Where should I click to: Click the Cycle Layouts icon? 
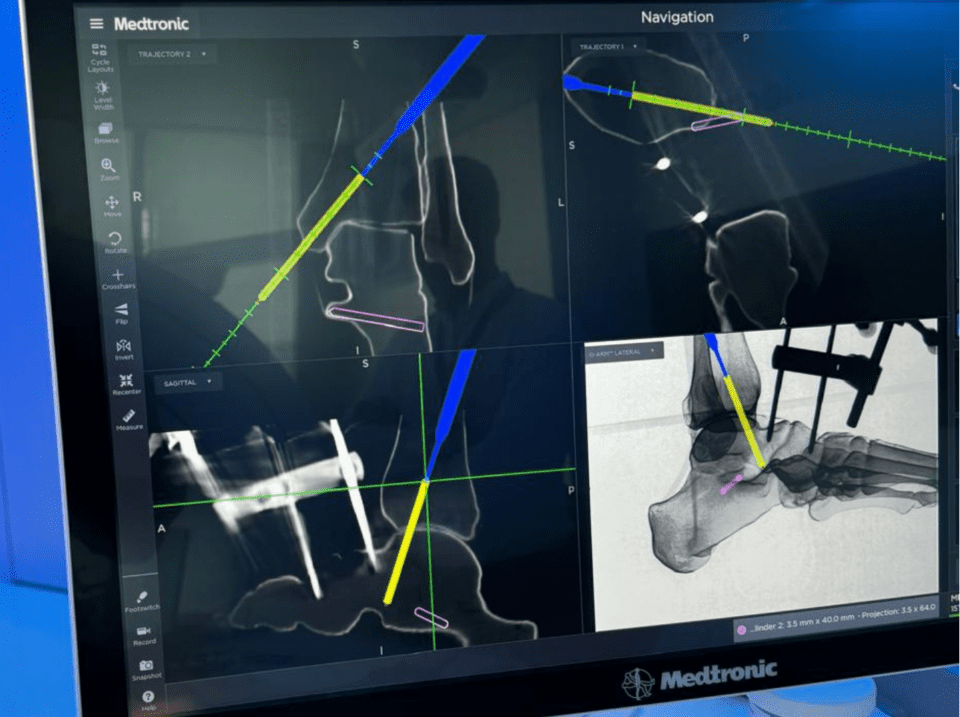point(100,53)
